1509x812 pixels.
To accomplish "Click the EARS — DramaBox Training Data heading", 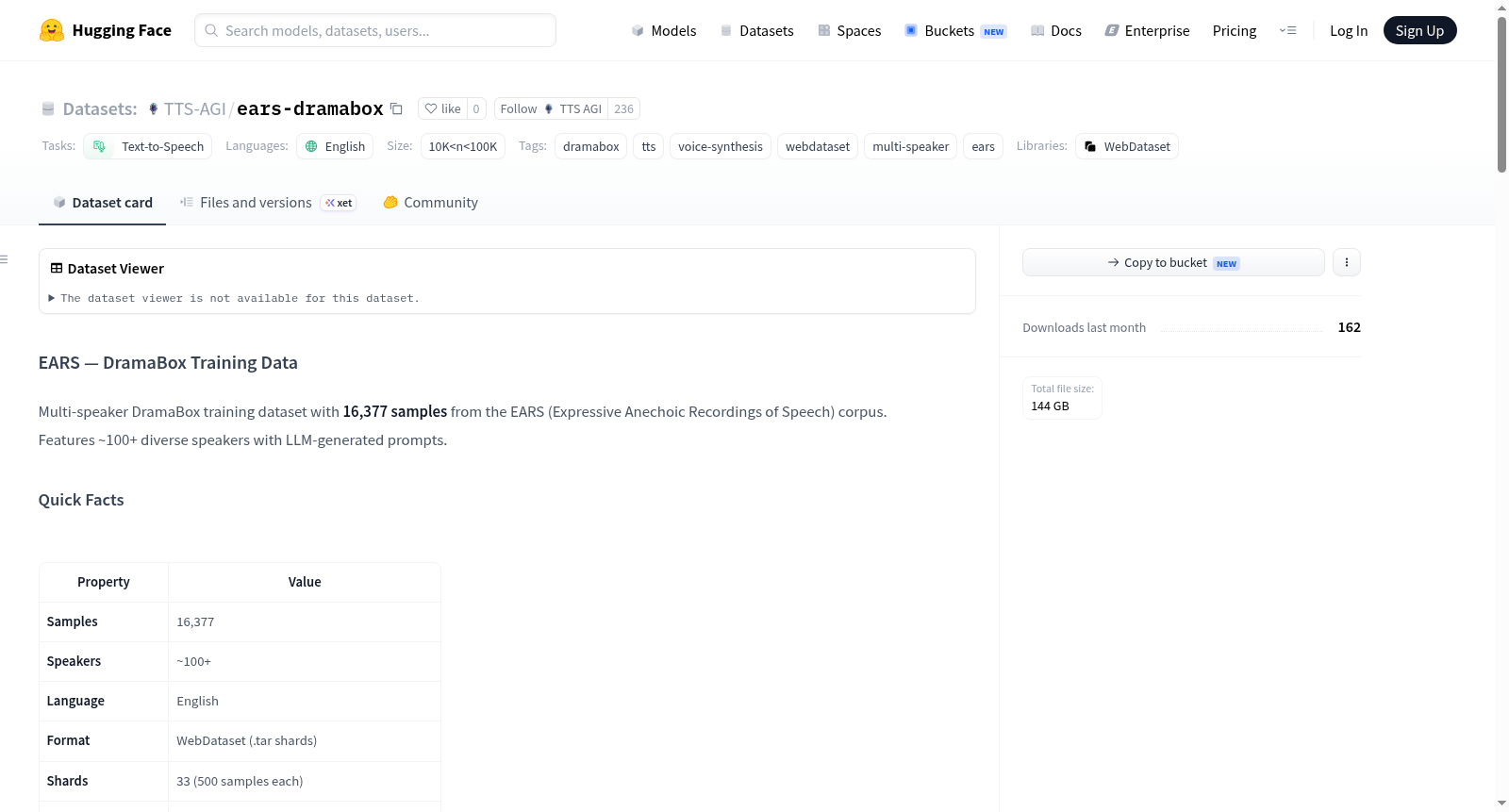I will (x=168, y=363).
